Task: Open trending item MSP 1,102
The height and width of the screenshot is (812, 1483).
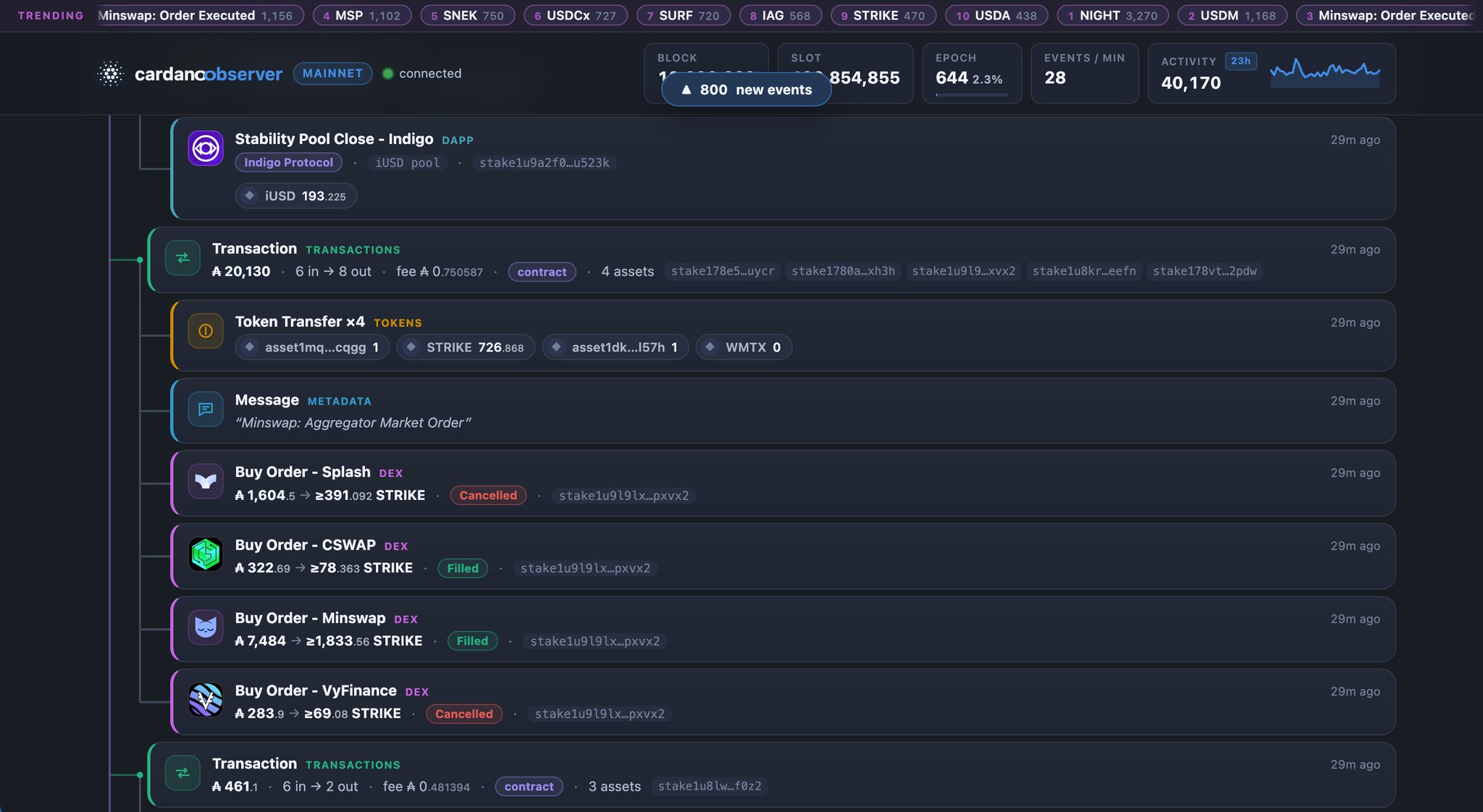Action: (x=362, y=15)
